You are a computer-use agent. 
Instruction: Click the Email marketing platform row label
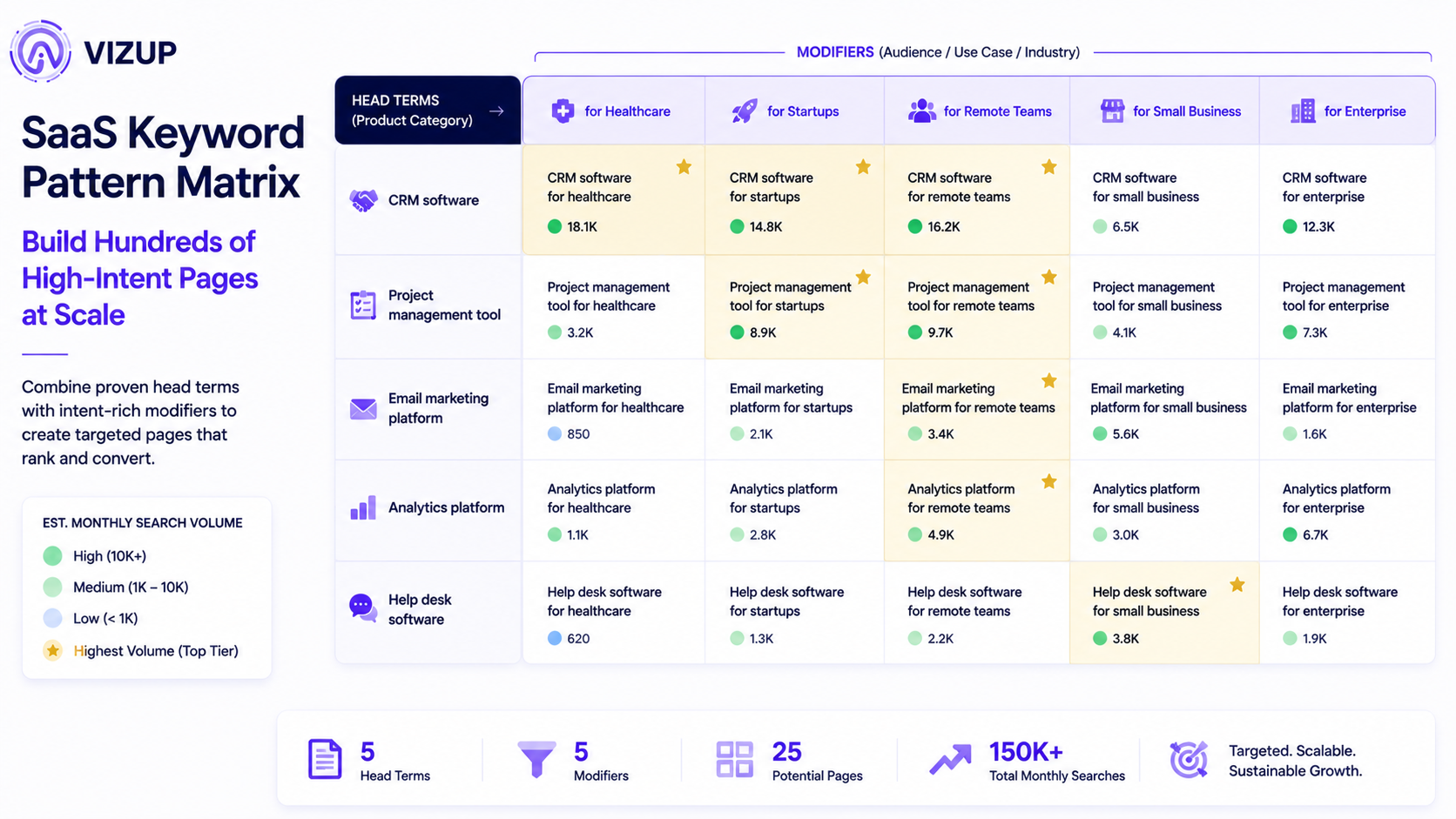(x=438, y=408)
